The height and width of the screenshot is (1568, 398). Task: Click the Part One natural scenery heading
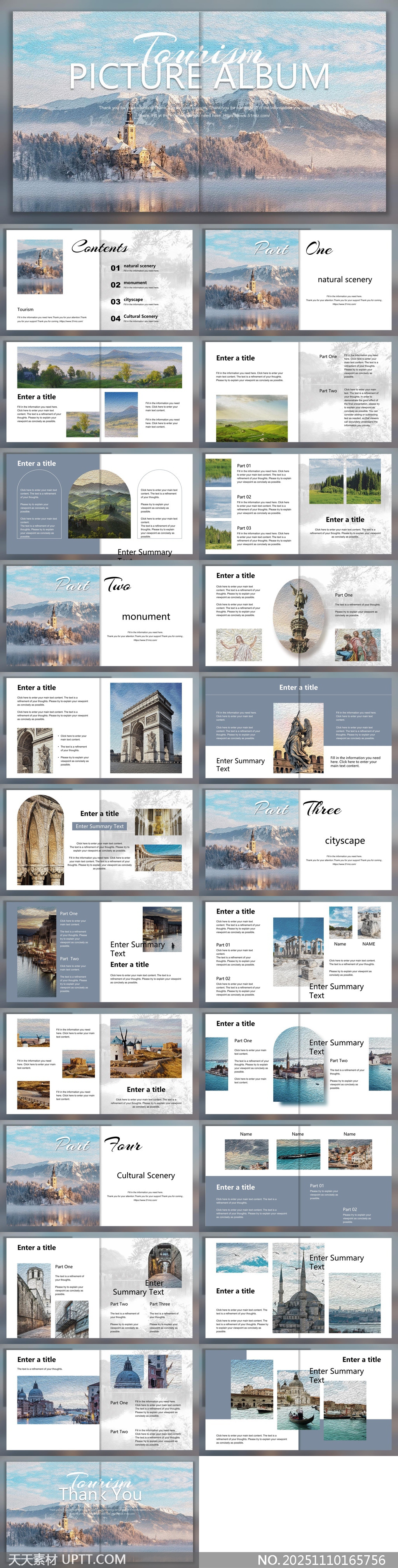pos(344,279)
